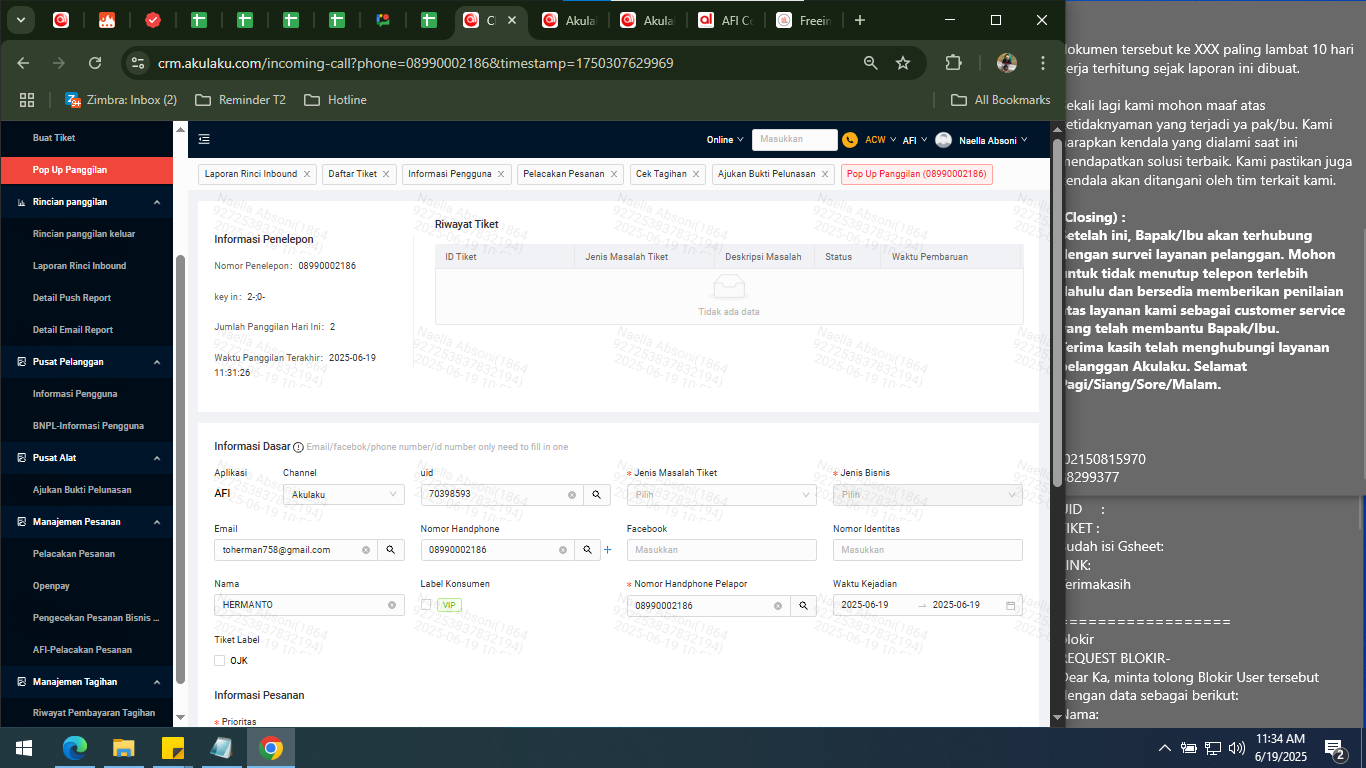The image size is (1366, 768).
Task: Tick the VIP Label Konsumen checkbox
Action: pyautogui.click(x=426, y=605)
